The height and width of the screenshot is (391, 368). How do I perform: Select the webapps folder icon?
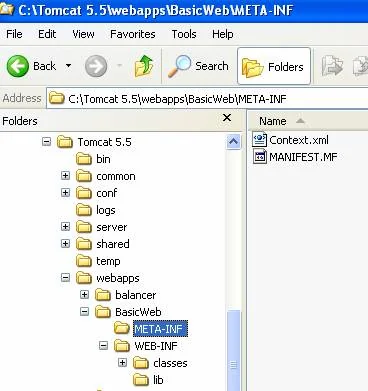click(84, 278)
